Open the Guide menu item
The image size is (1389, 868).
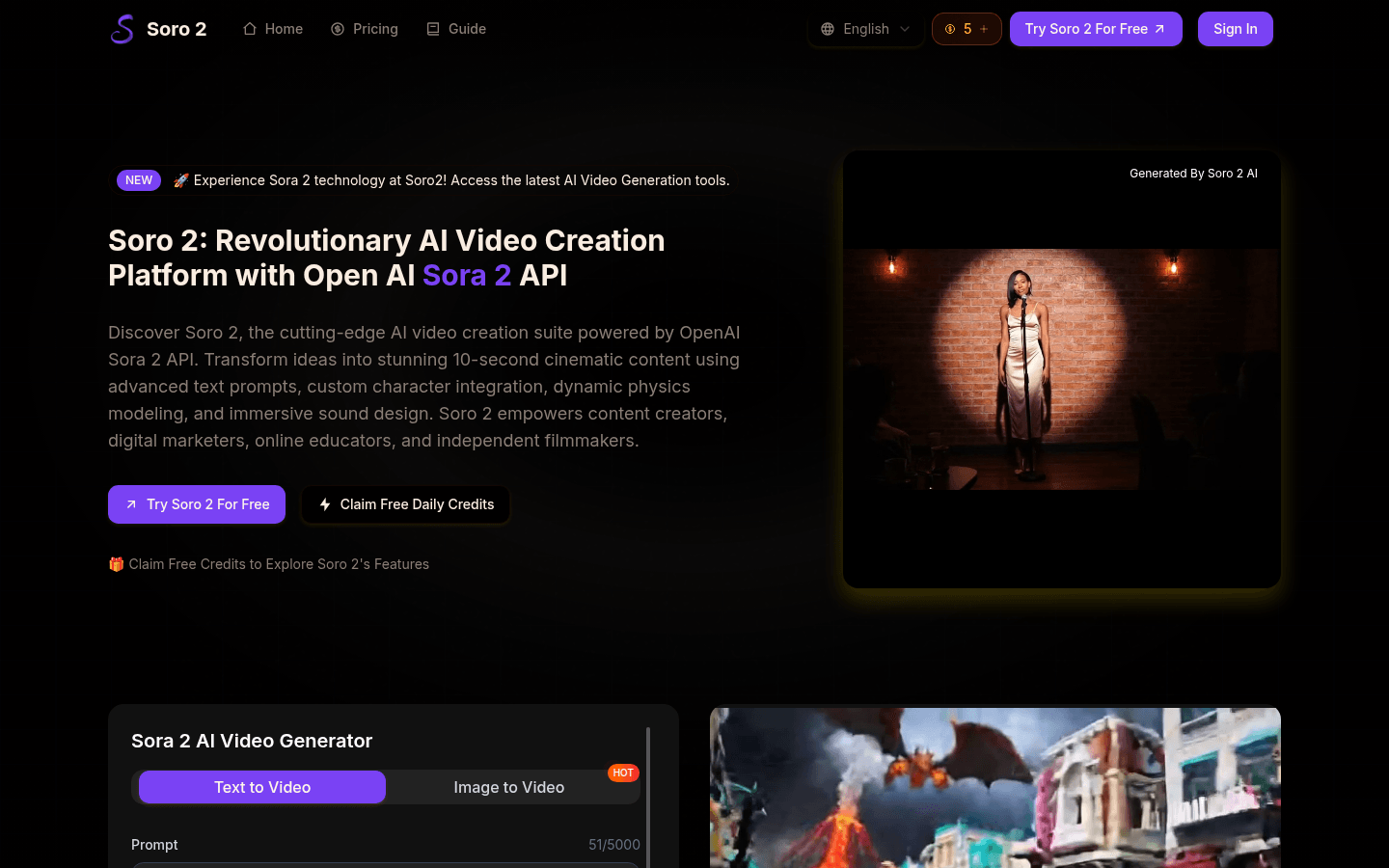(x=467, y=29)
